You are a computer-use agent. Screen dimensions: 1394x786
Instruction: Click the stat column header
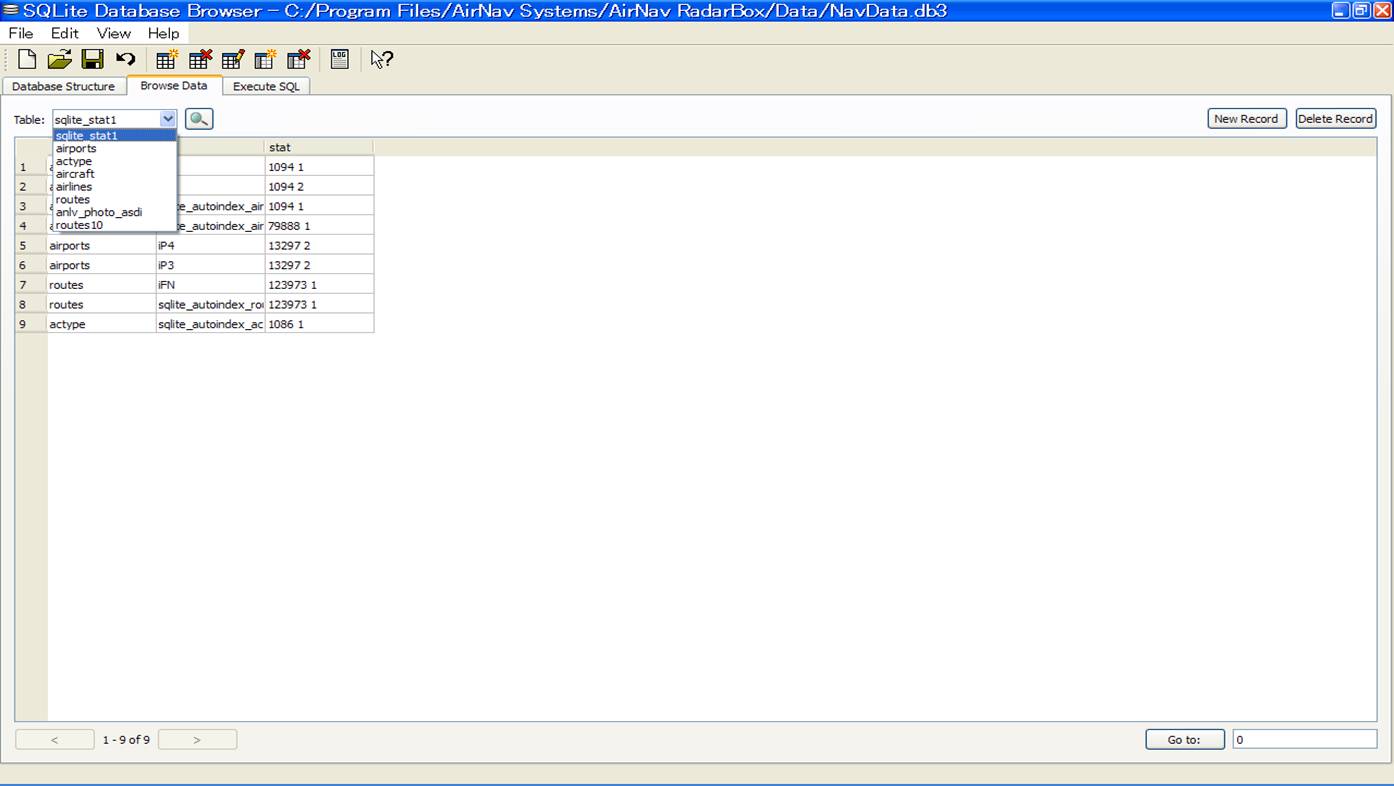(319, 147)
